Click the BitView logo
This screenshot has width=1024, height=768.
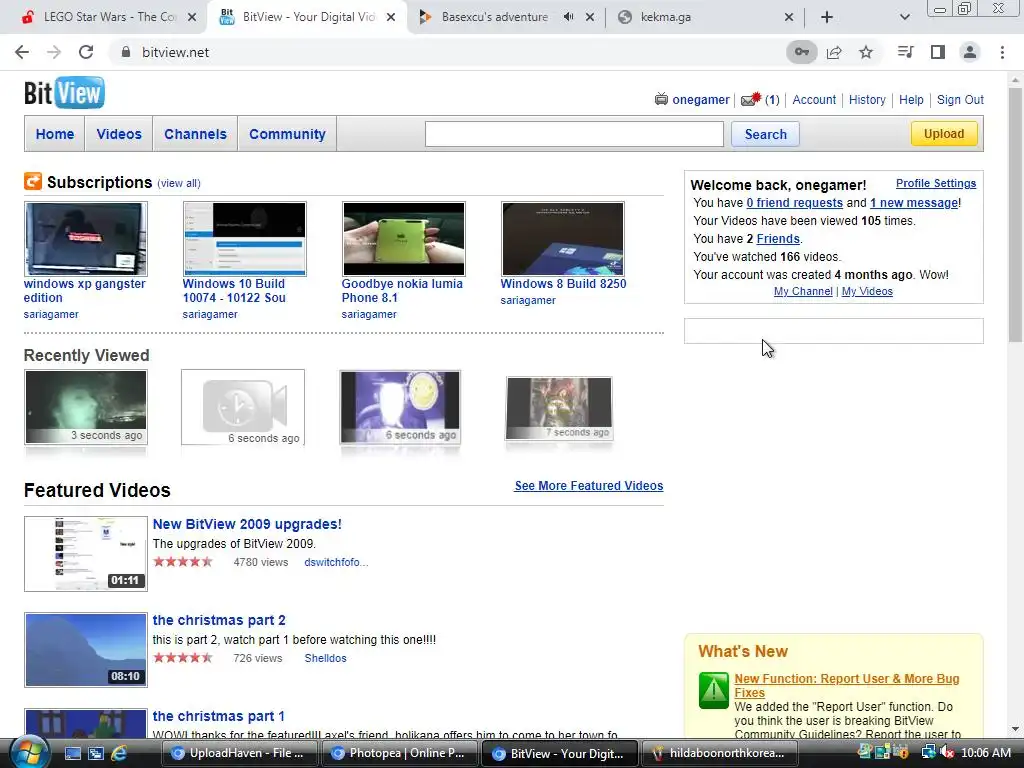coord(64,93)
